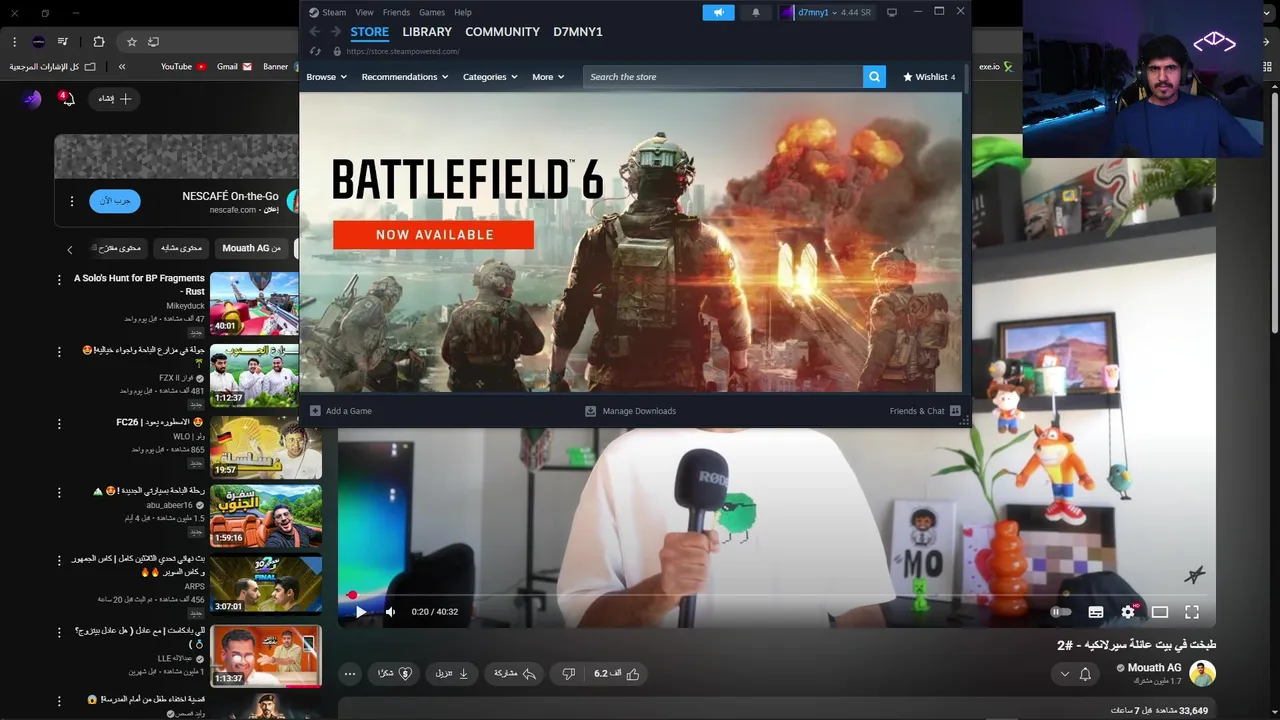Go forward in Steam store navigation

click(336, 32)
